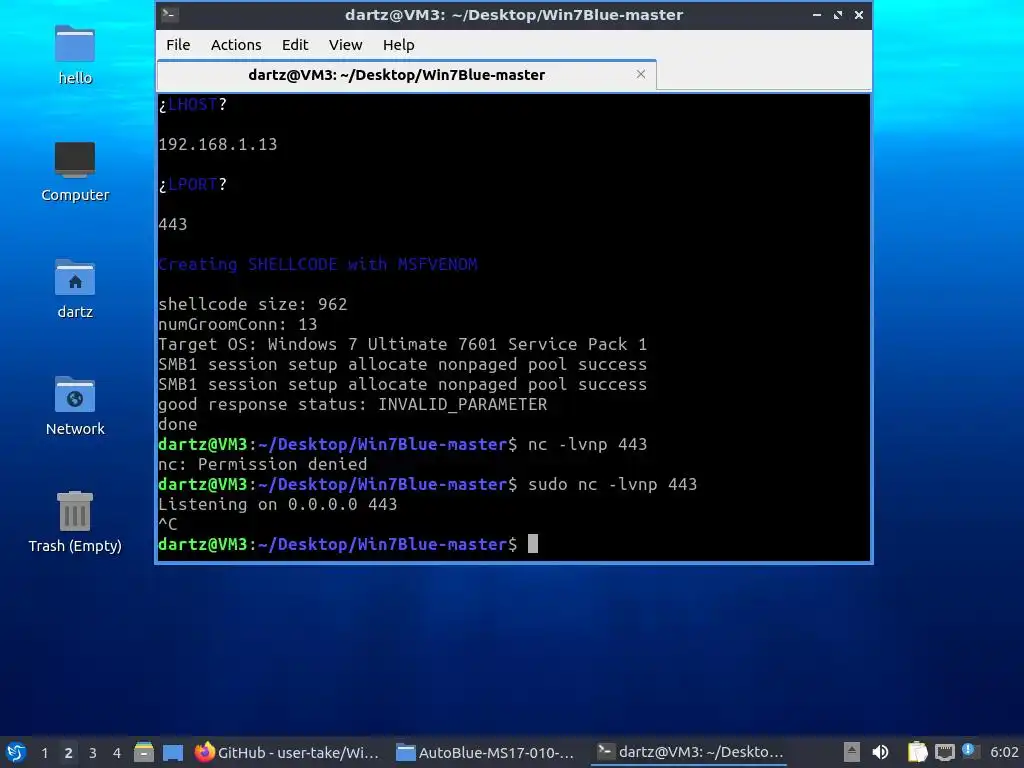Click 'nc: Permission denied' output line
Viewport: 1024px width, 768px height.
tap(263, 464)
